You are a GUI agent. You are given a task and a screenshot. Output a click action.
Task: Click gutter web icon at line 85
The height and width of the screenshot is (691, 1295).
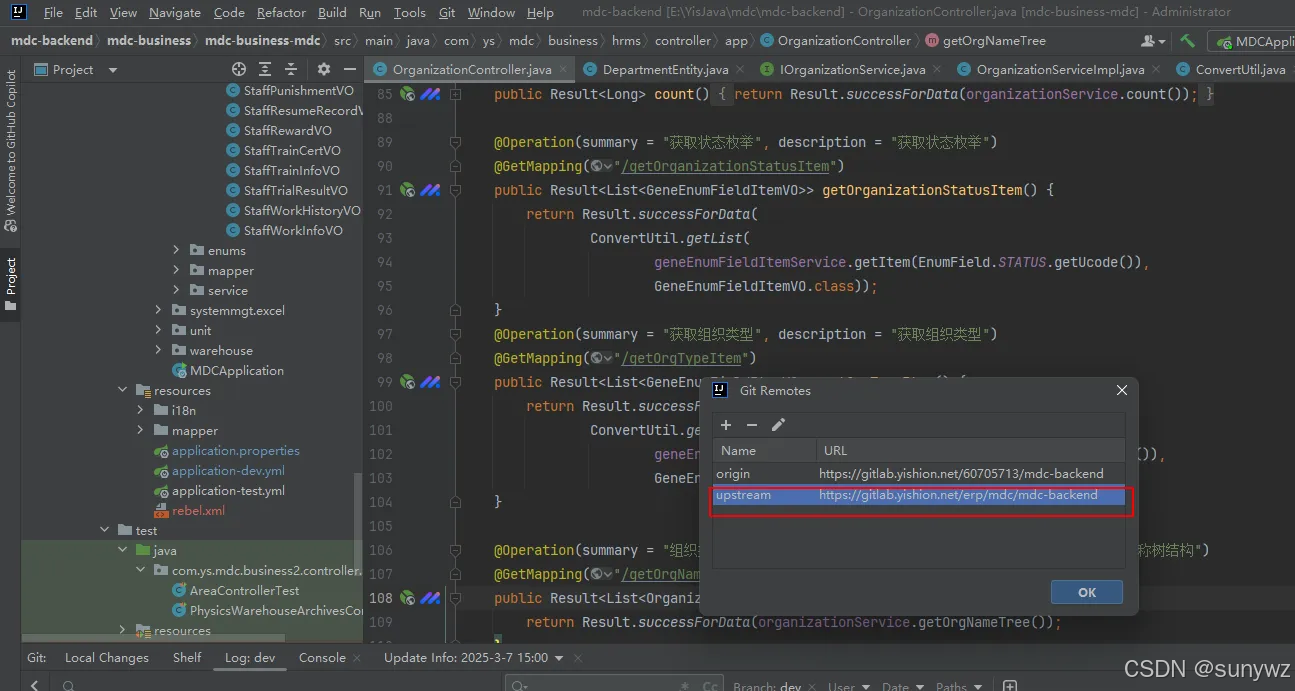pyautogui.click(x=407, y=94)
